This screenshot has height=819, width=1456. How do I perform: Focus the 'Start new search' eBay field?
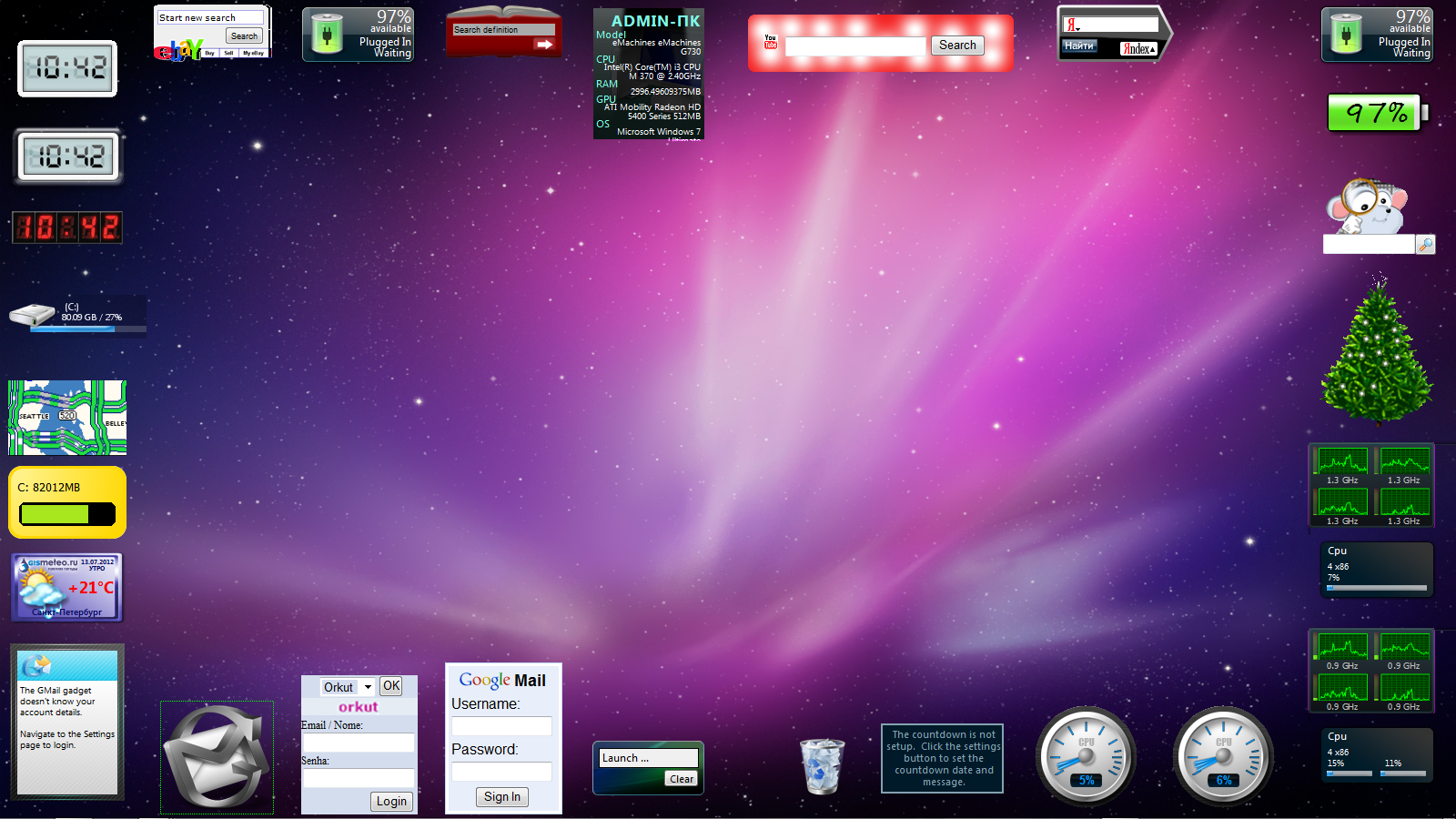click(x=210, y=17)
